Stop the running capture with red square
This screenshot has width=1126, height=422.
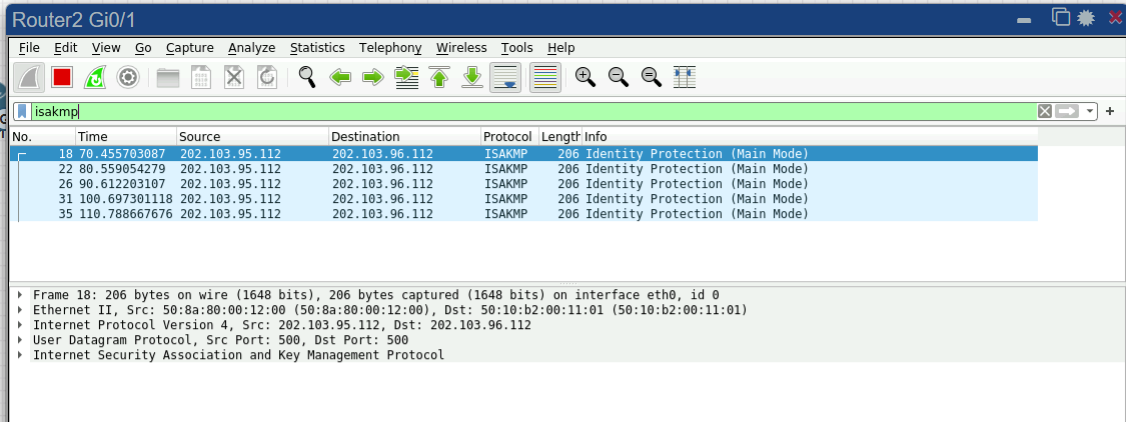[62, 77]
